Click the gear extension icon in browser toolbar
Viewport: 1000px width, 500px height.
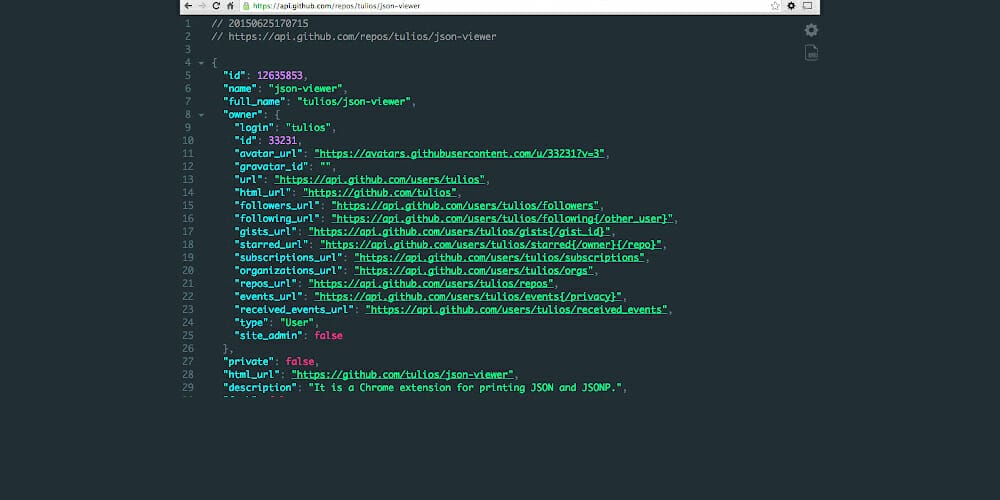point(791,6)
